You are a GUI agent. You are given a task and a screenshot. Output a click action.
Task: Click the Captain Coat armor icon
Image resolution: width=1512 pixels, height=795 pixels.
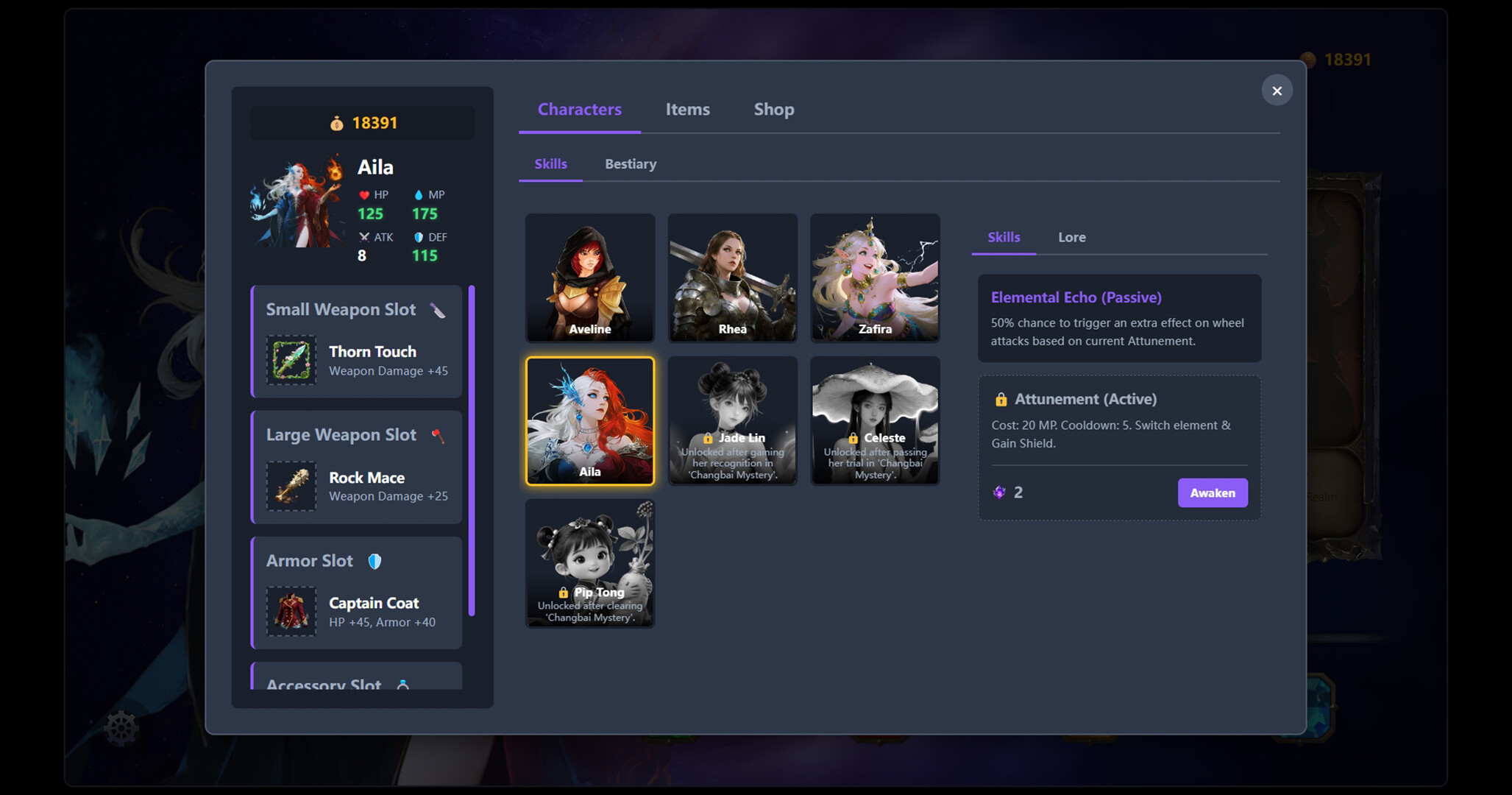tap(291, 611)
